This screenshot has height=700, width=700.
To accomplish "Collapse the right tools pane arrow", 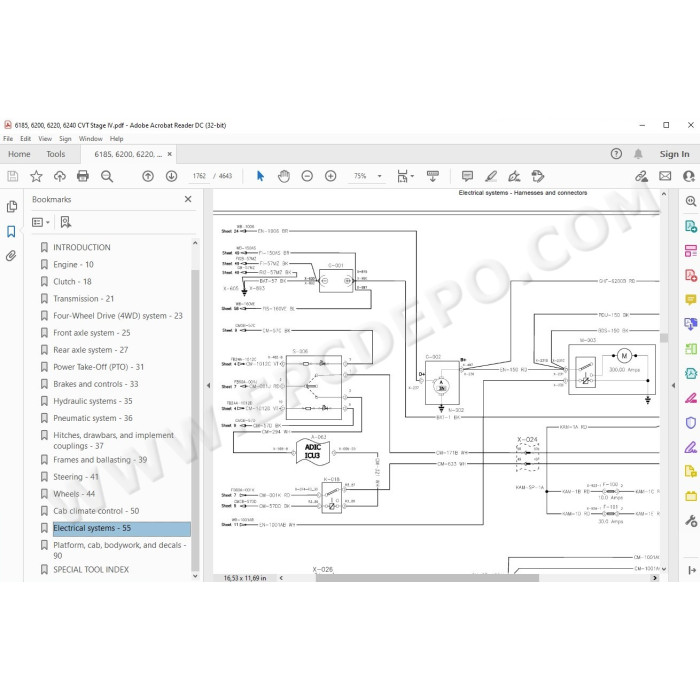I will 673,385.
